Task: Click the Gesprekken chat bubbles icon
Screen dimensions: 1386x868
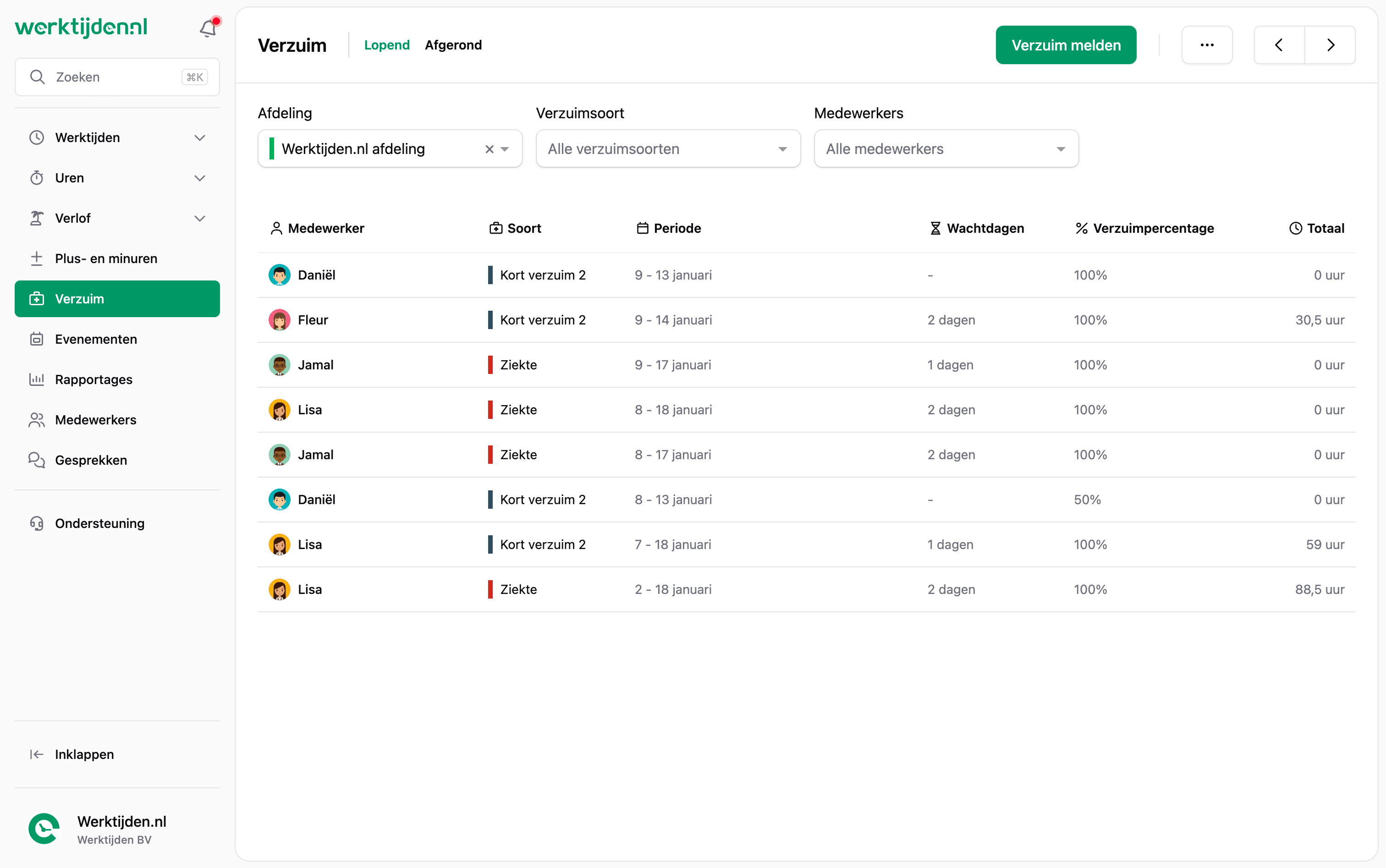Action: coord(37,461)
